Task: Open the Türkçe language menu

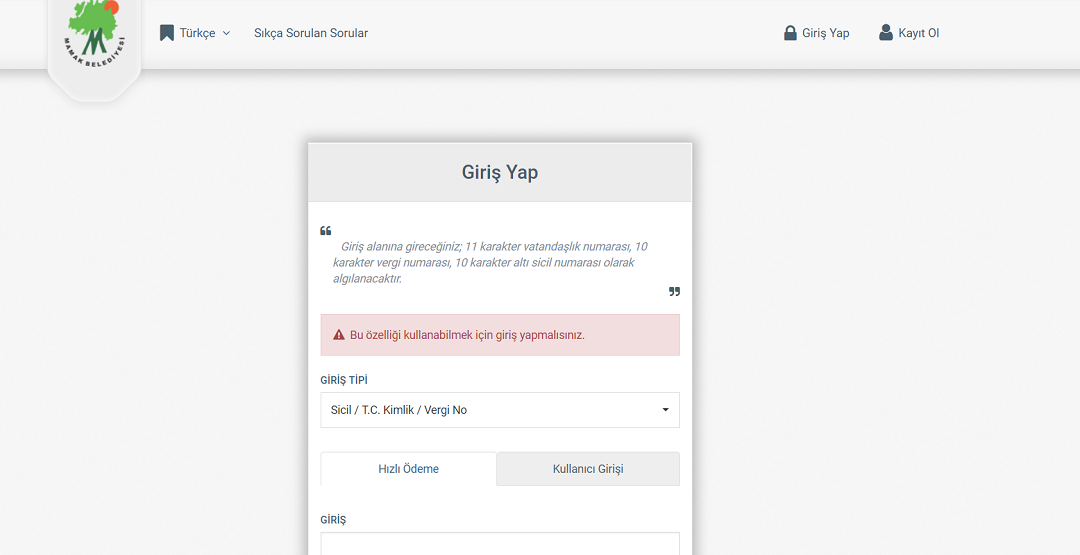Action: [197, 33]
